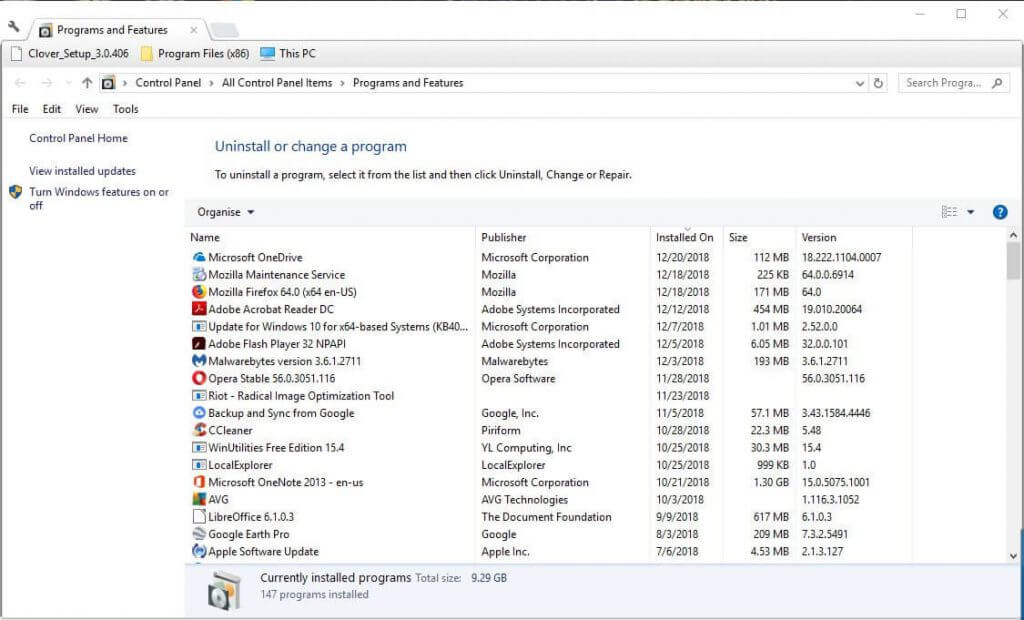Click the forward navigation arrow
Image resolution: width=1024 pixels, height=620 pixels.
(x=47, y=83)
